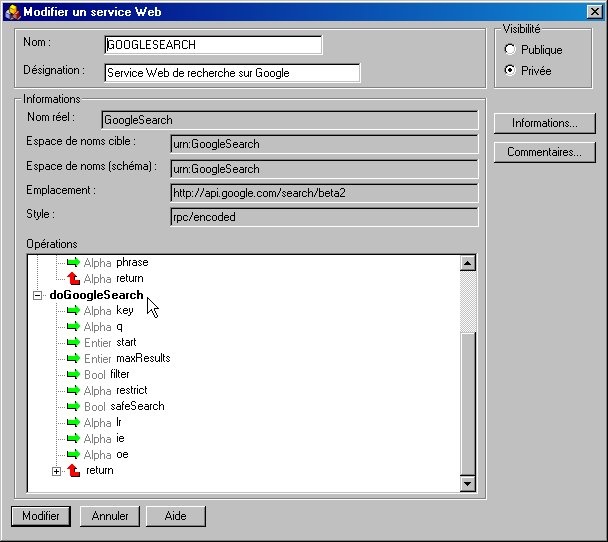This screenshot has width=608, height=542.
Task: Select the oe parameter text
Action: pyautogui.click(x=122, y=454)
